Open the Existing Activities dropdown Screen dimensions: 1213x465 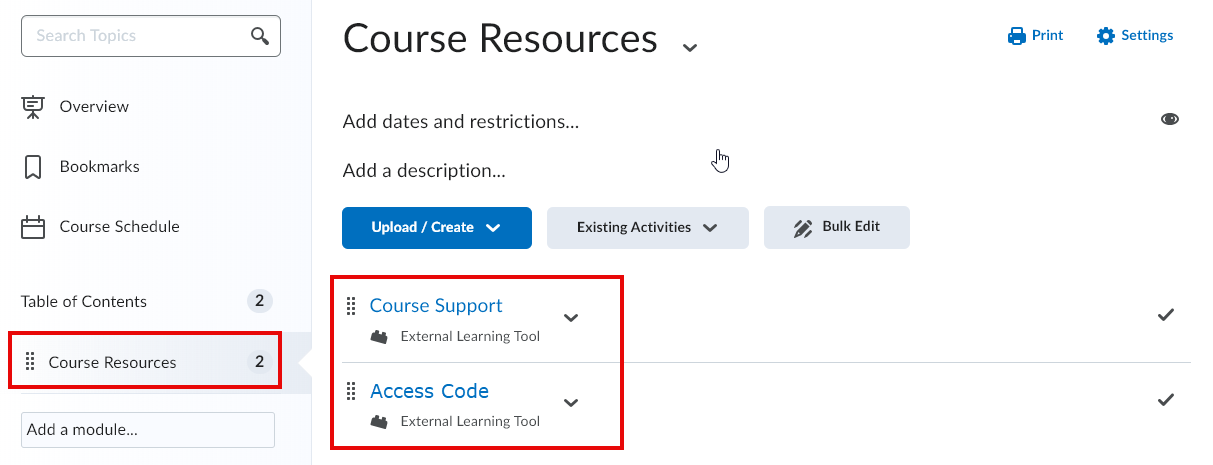click(x=648, y=228)
